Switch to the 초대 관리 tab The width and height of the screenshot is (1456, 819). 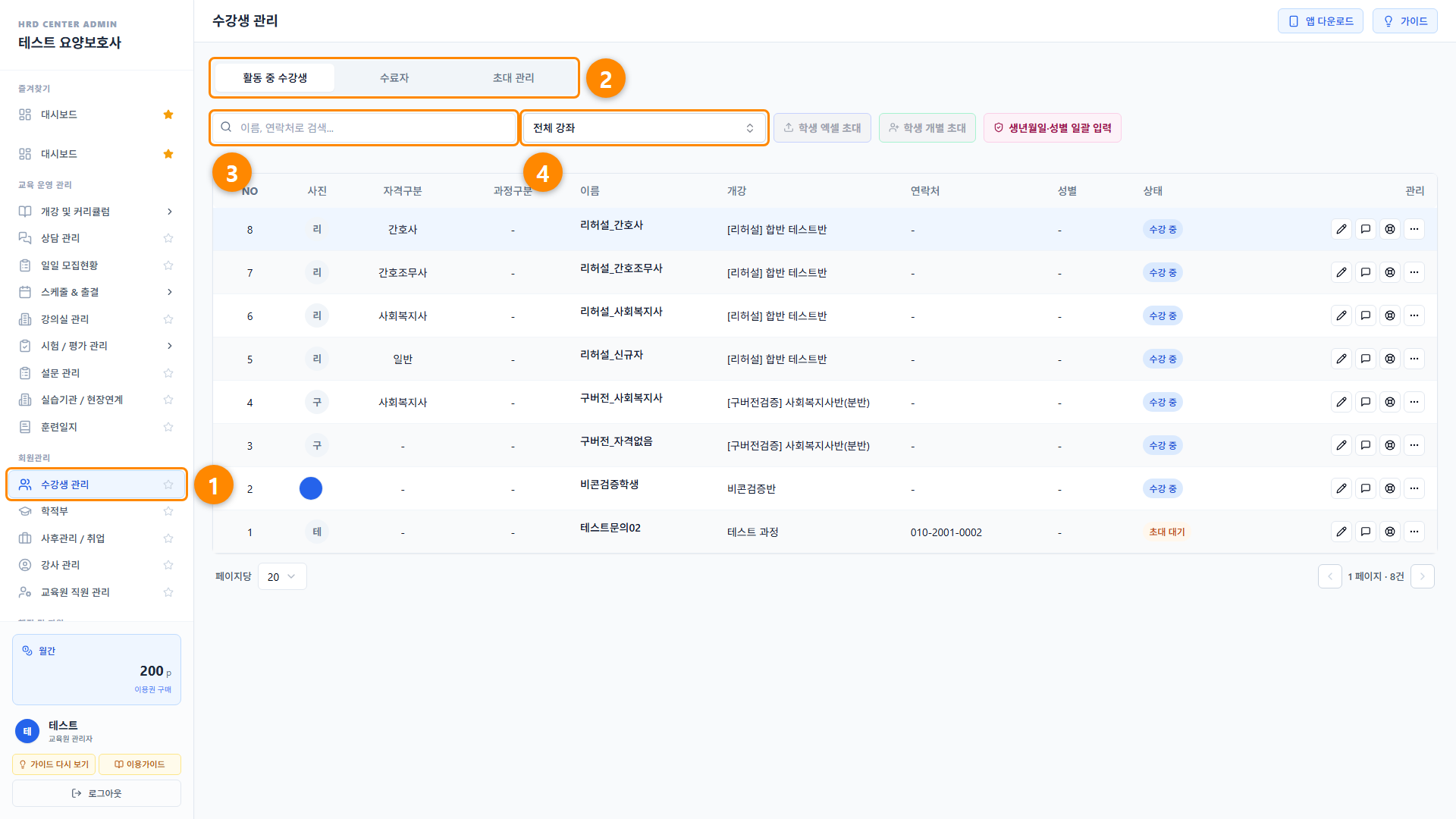tap(513, 77)
